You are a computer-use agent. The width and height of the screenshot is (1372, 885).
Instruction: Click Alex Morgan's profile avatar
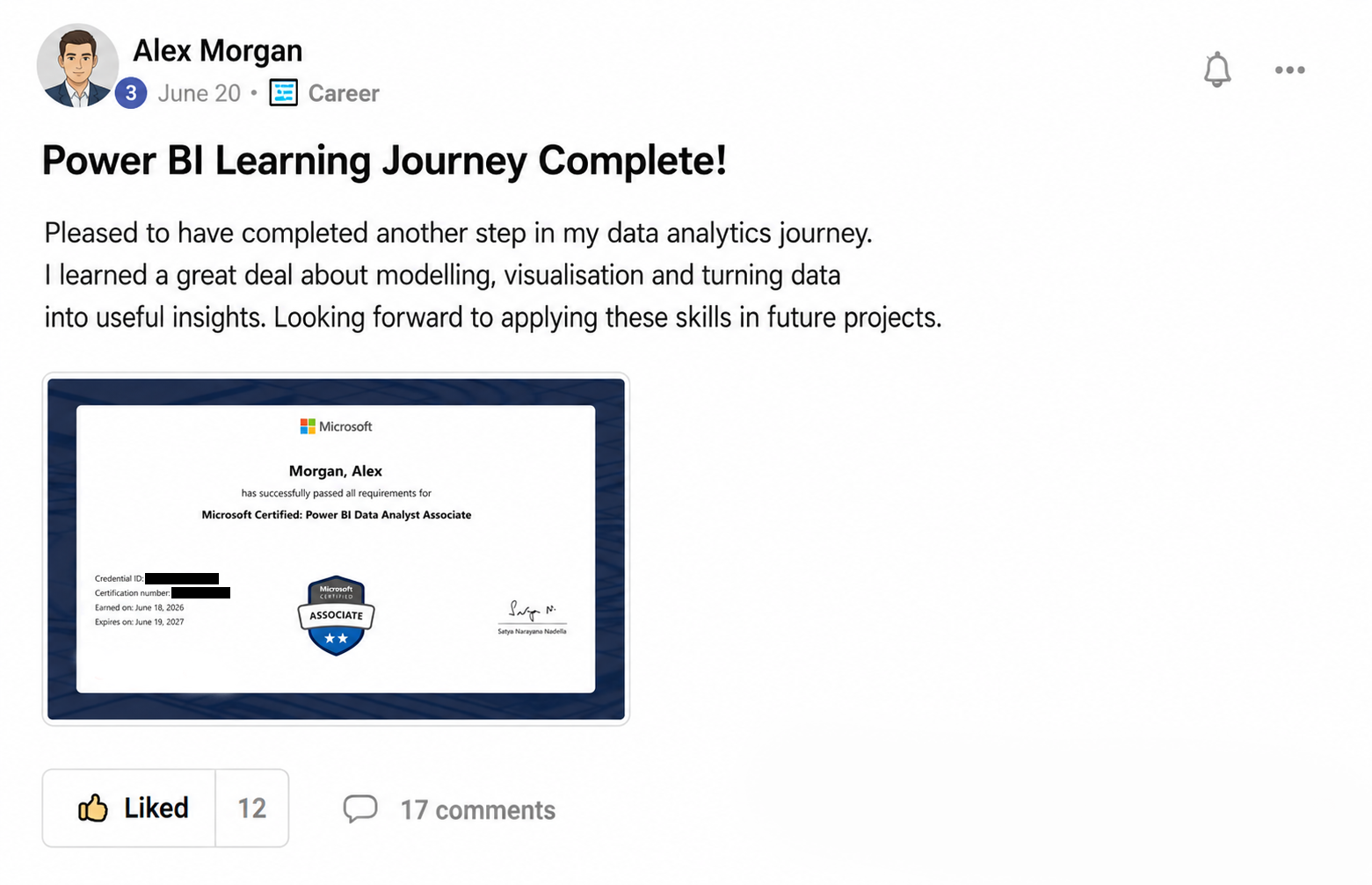[x=77, y=65]
